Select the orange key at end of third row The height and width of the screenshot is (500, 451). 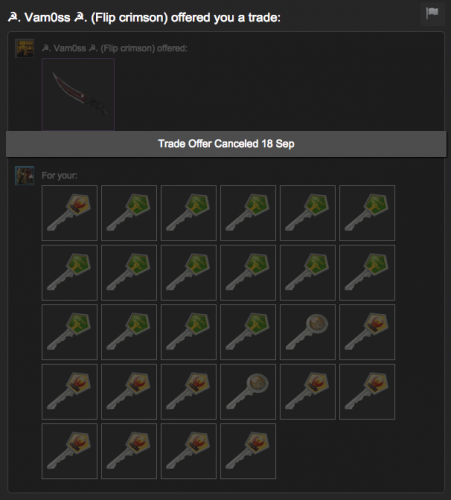point(367,332)
